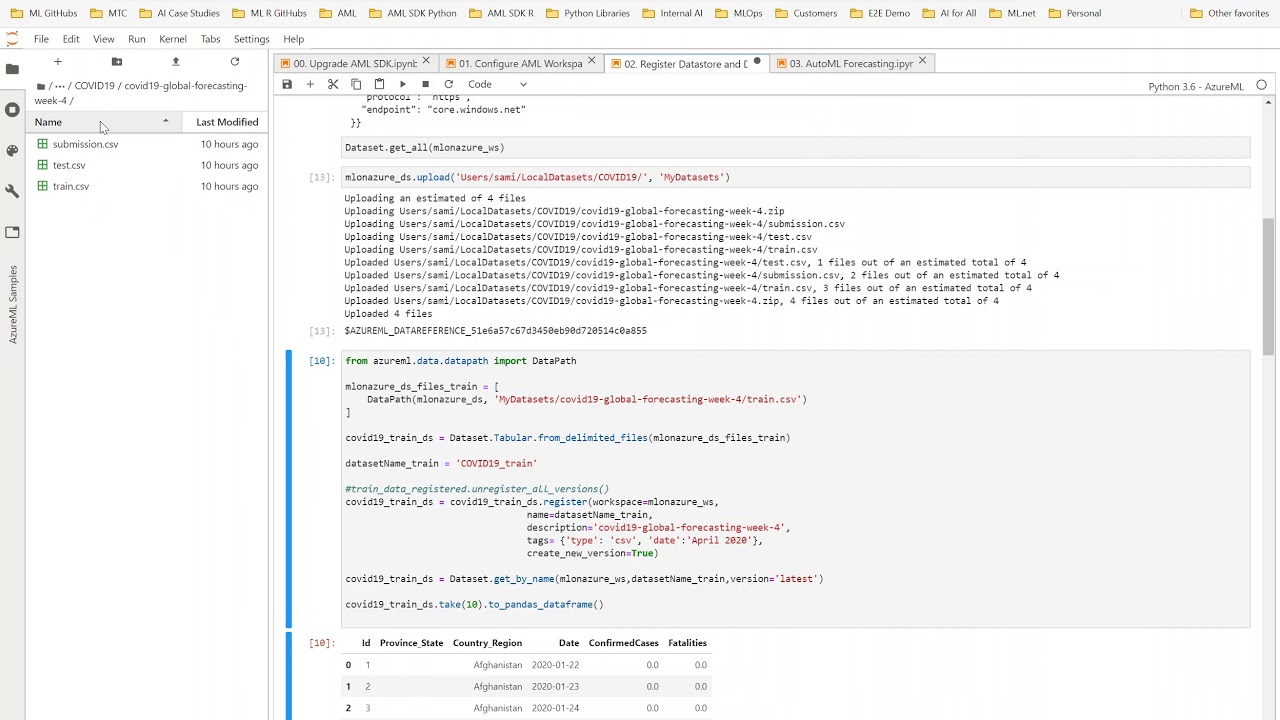Collapse the active cell via its blue bar
Viewport: 1280px width, 720px height.
click(x=289, y=489)
